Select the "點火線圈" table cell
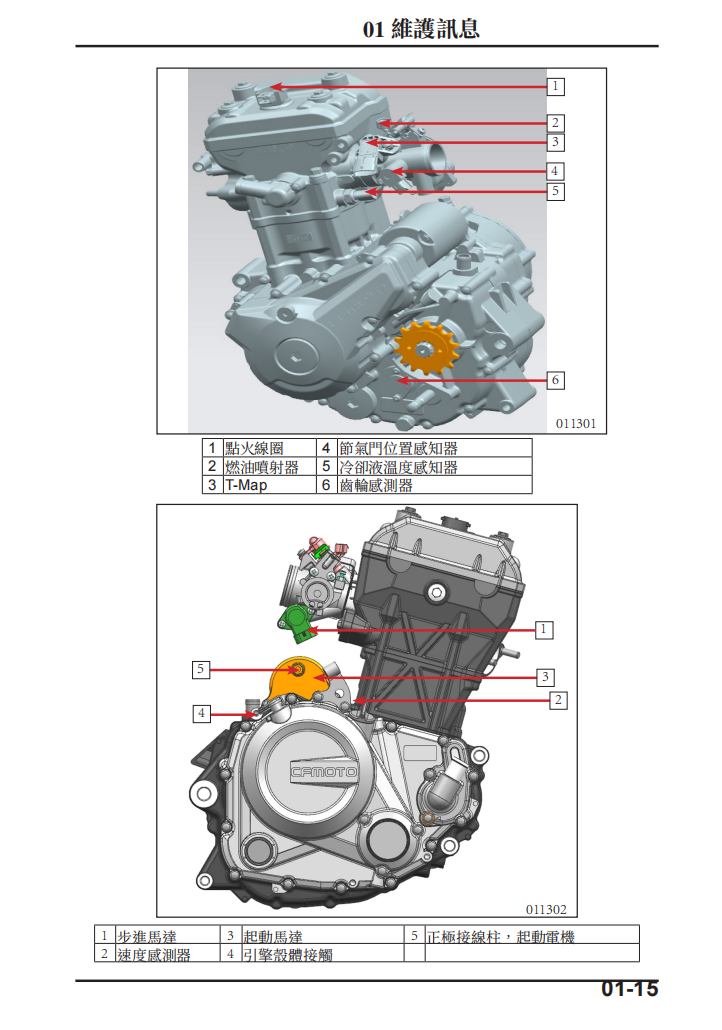Viewport: 722px width, 1030px height. [x=269, y=448]
